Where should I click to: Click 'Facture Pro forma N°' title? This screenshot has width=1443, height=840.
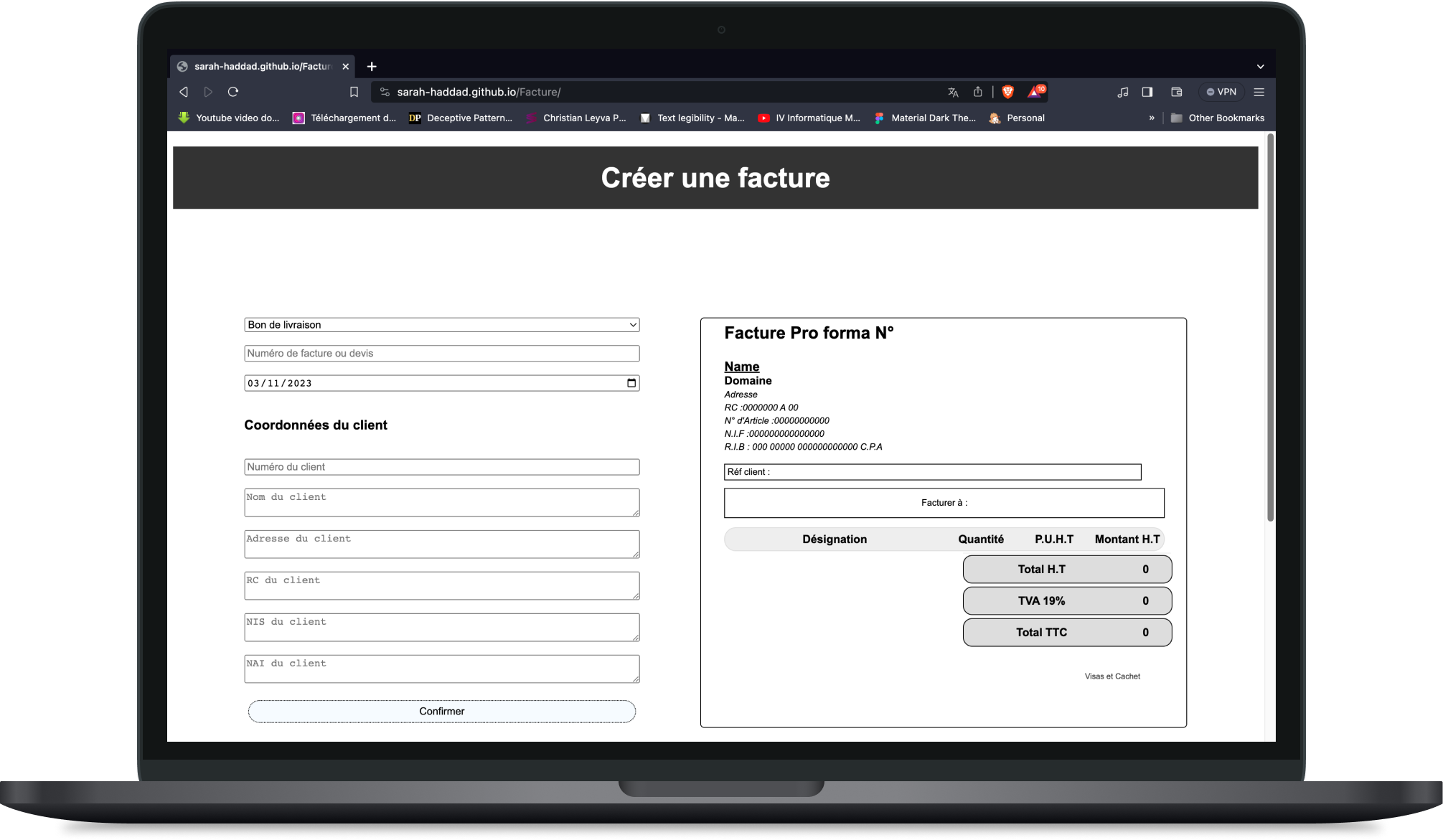coord(809,333)
